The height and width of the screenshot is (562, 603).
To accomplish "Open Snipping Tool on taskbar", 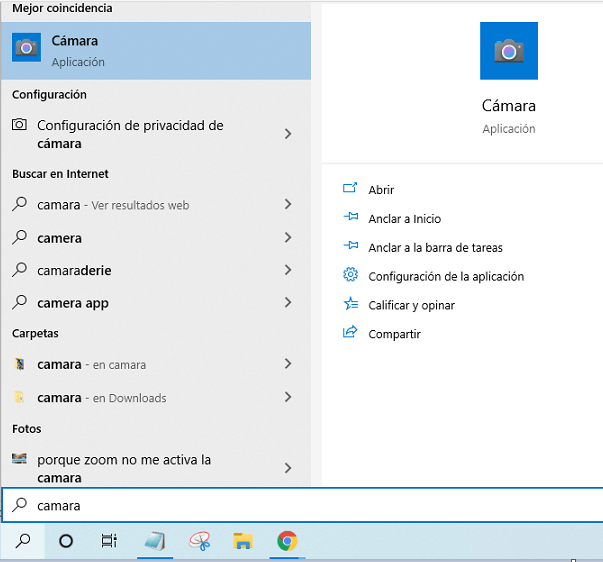I will [200, 541].
